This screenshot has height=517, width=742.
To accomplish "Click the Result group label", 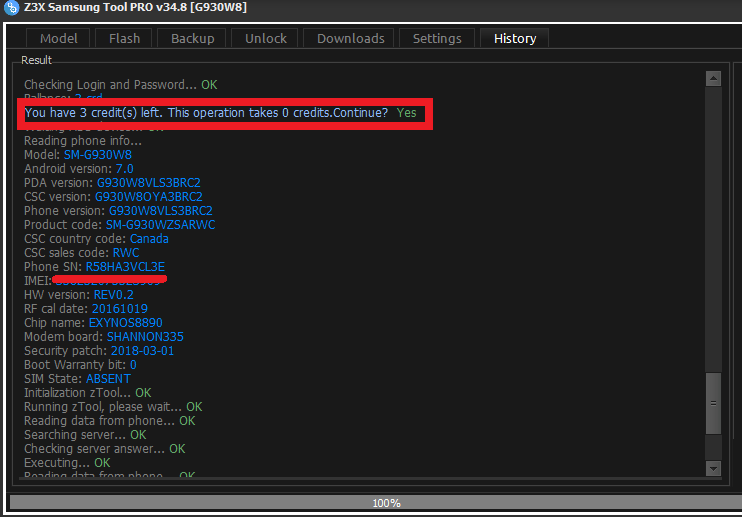I will pyautogui.click(x=36, y=60).
